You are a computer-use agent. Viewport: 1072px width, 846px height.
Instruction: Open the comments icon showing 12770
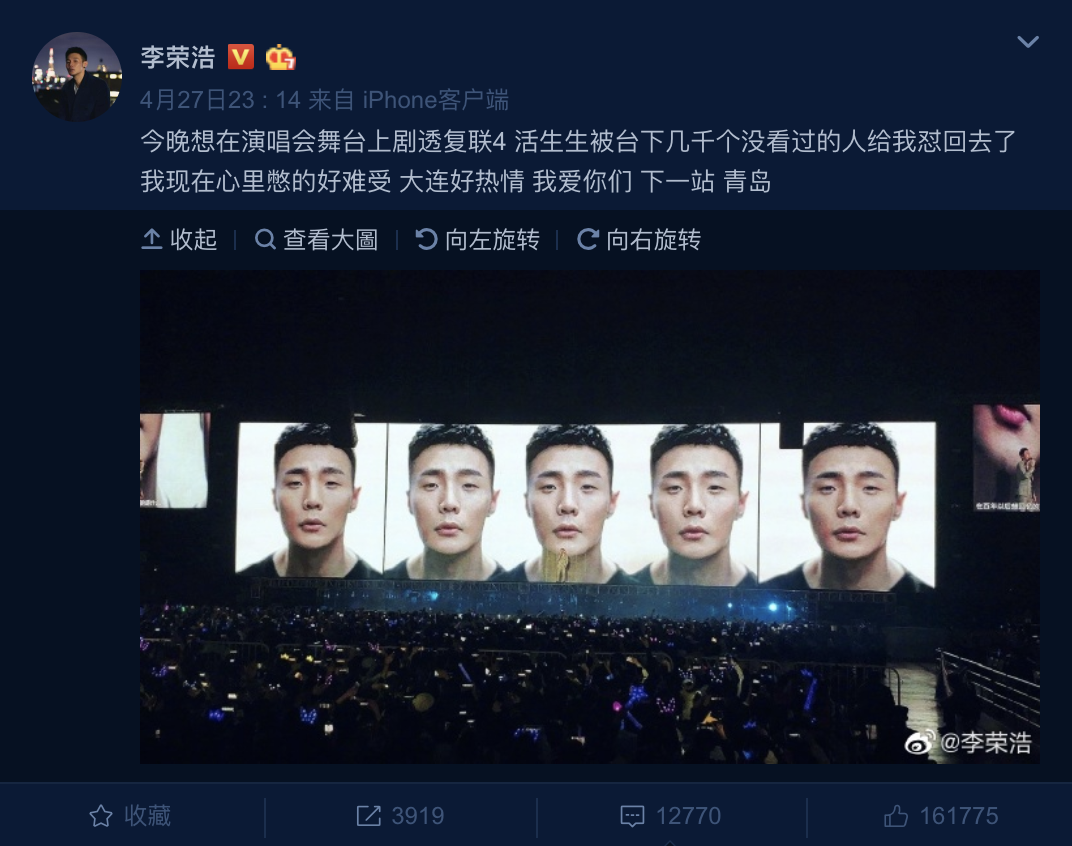click(x=632, y=816)
